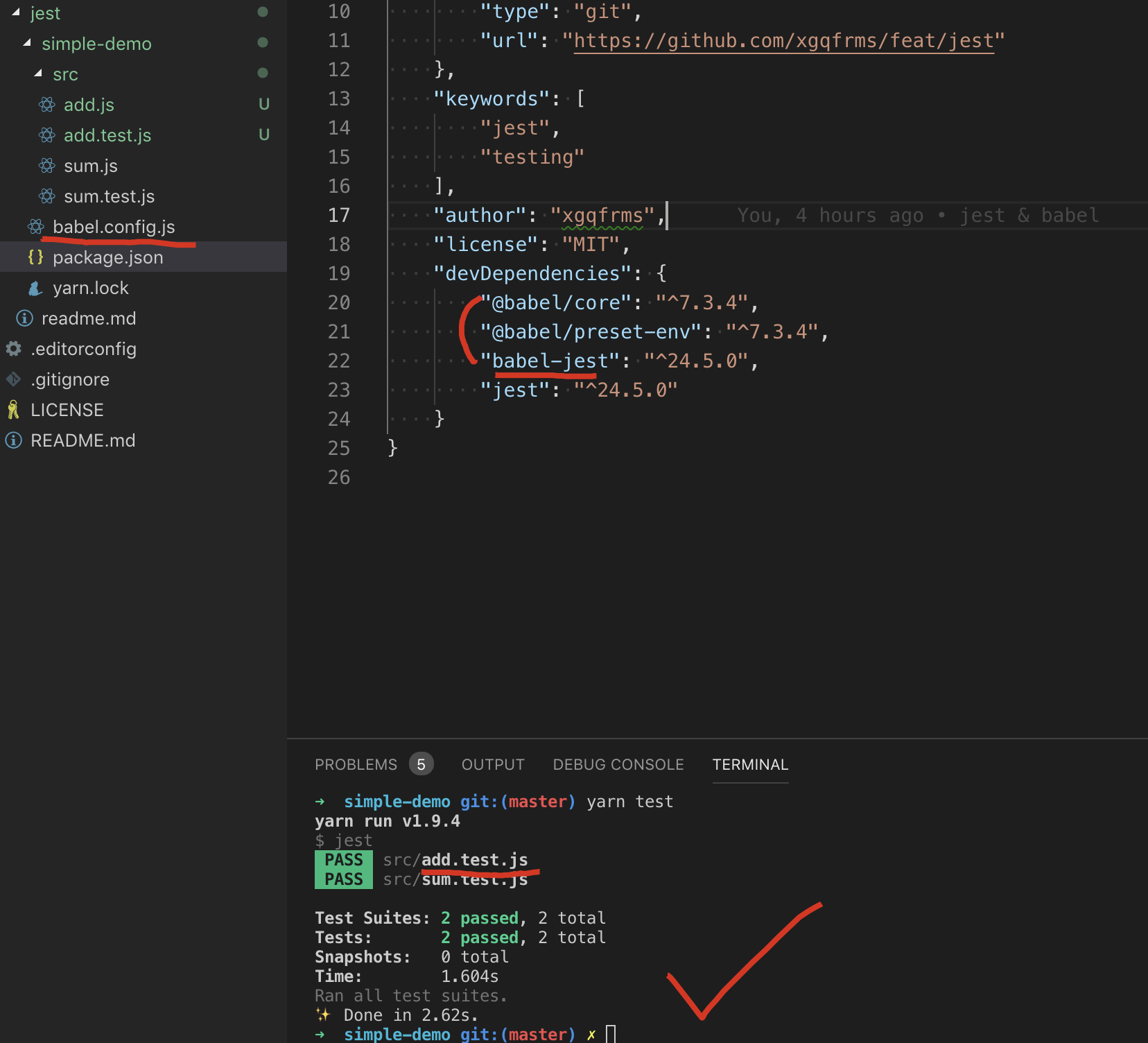This screenshot has height=1043, width=1148.
Task: Click the readme.md info icon
Action: [x=25, y=318]
